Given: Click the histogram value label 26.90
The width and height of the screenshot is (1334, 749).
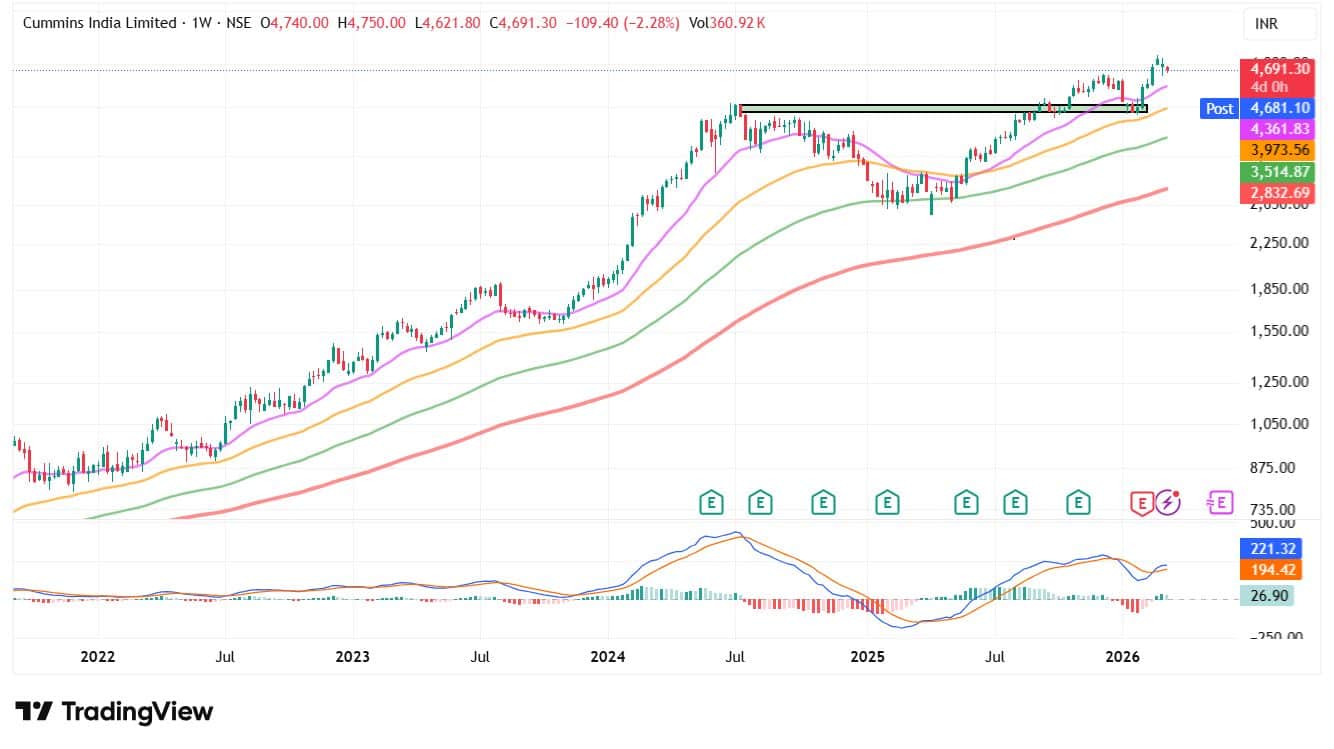Looking at the screenshot, I should click(1265, 596).
